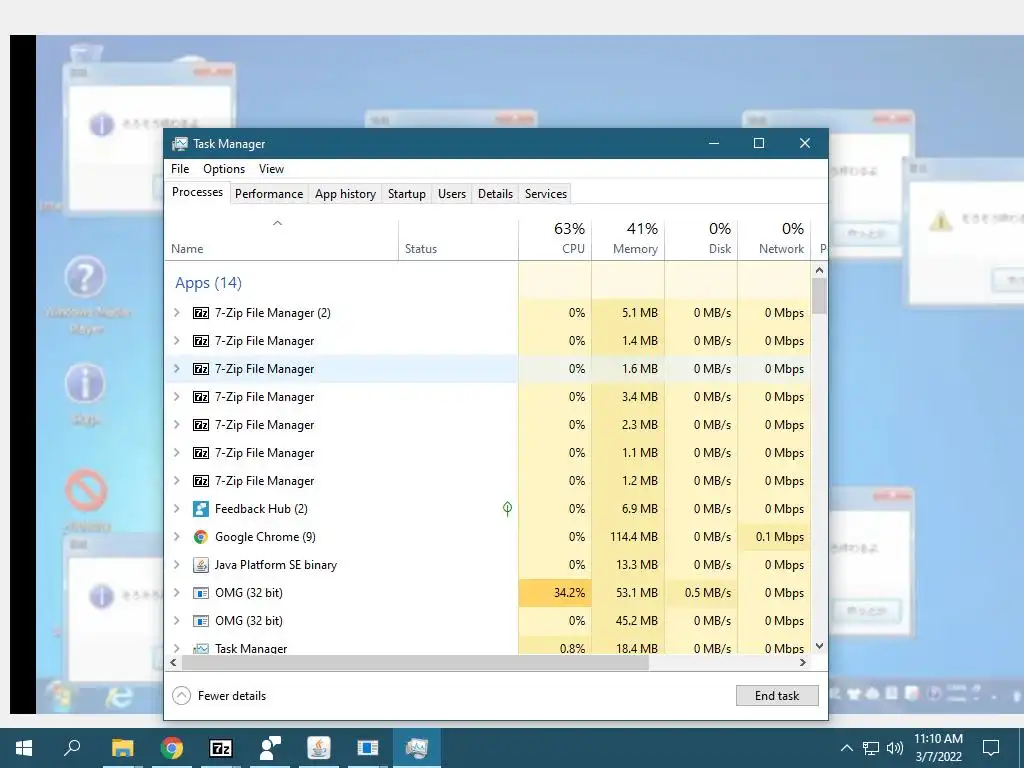1024x768 pixels.
Task: Switch to the Startup tab
Action: (x=407, y=194)
